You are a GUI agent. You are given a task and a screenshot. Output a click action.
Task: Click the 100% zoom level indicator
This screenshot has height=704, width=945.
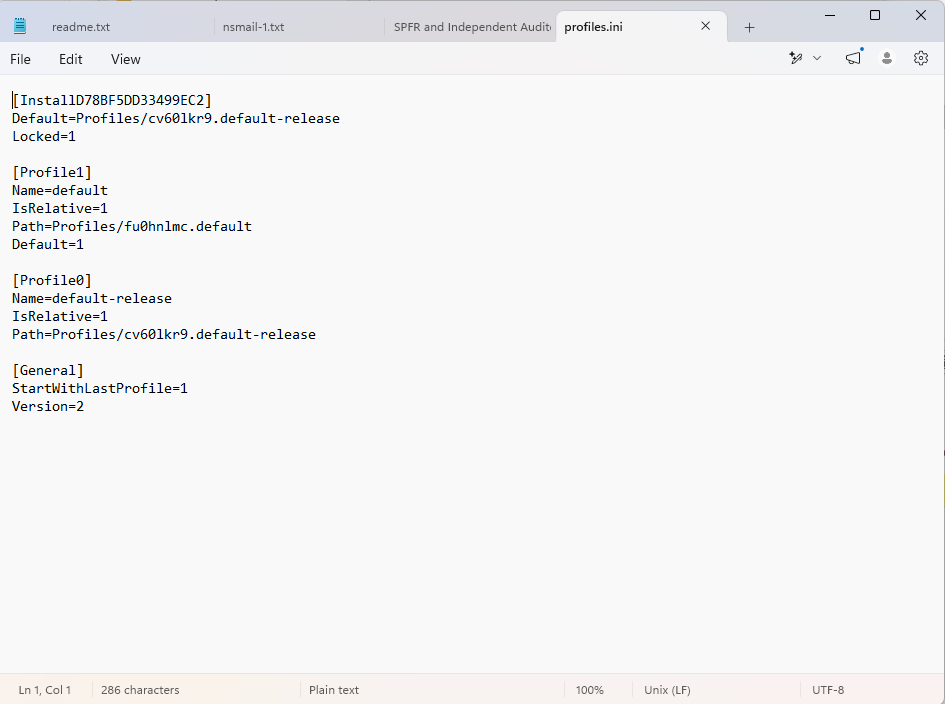point(589,690)
